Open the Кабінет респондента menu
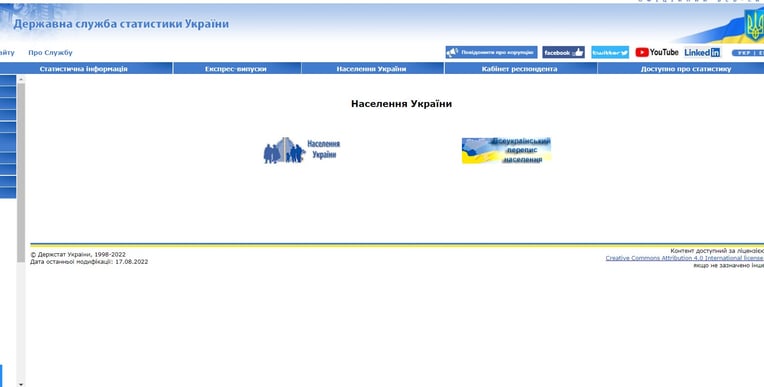 coord(520,69)
